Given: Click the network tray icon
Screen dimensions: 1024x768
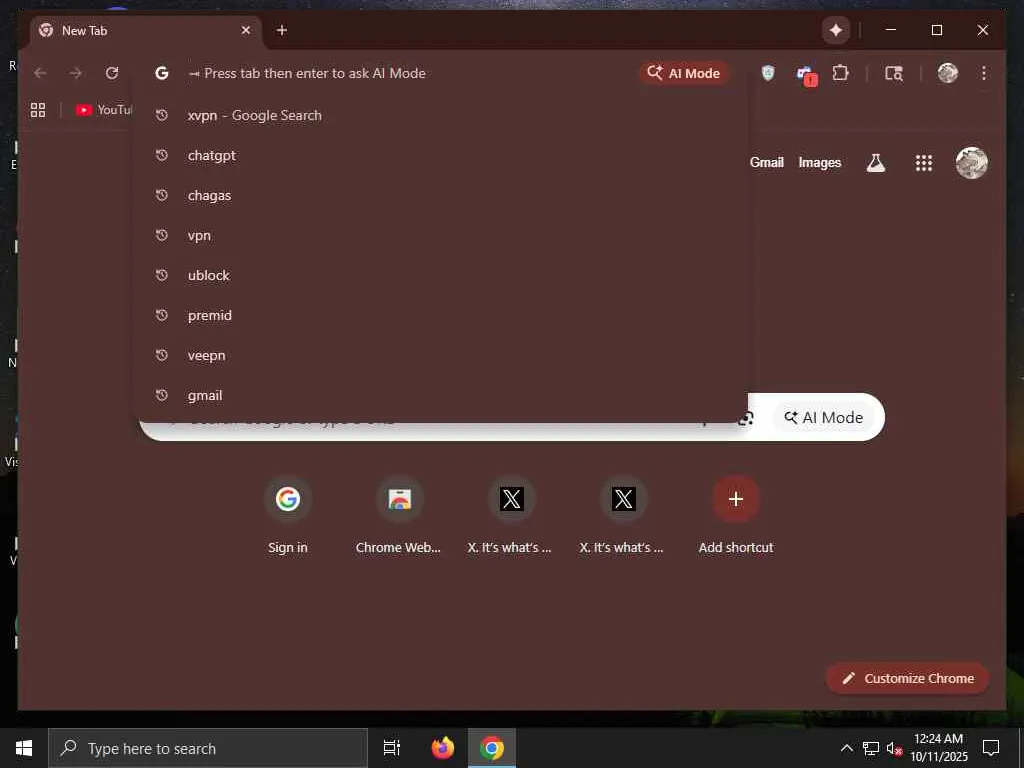Looking at the screenshot, I should point(871,748).
